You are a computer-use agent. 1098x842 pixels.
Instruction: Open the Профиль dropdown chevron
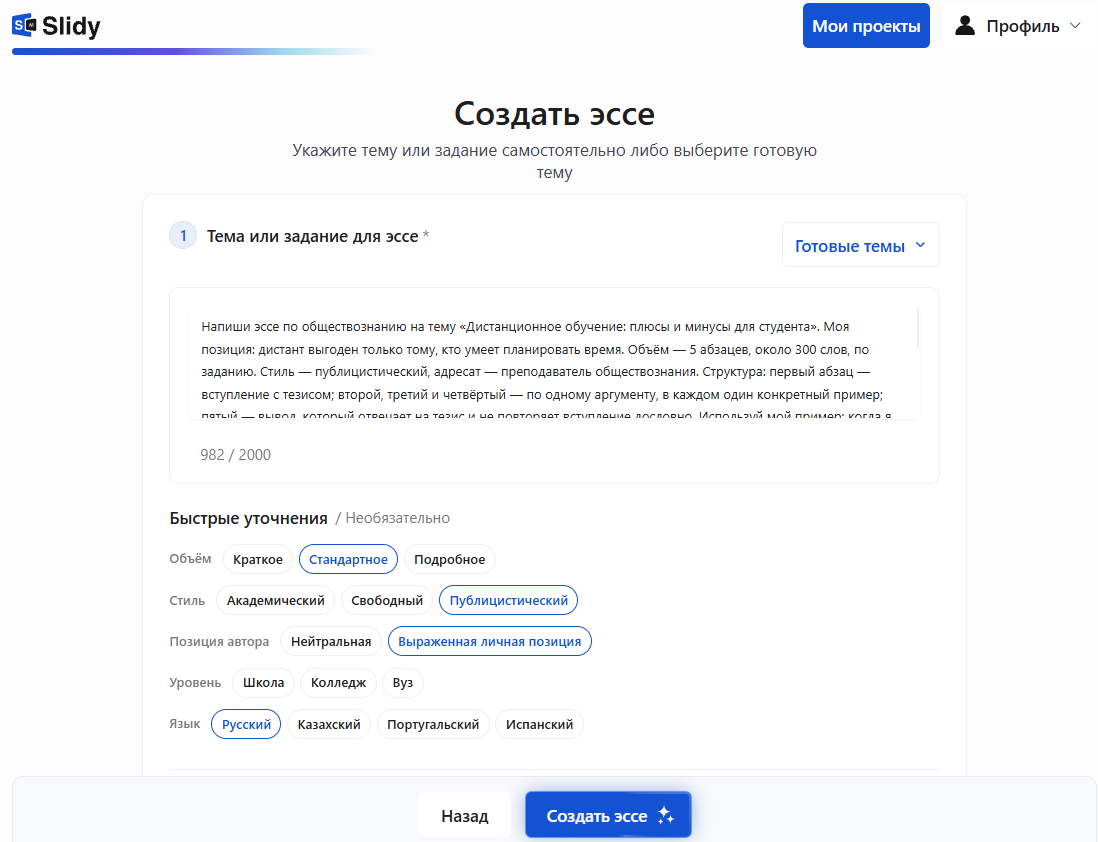tap(1075, 26)
